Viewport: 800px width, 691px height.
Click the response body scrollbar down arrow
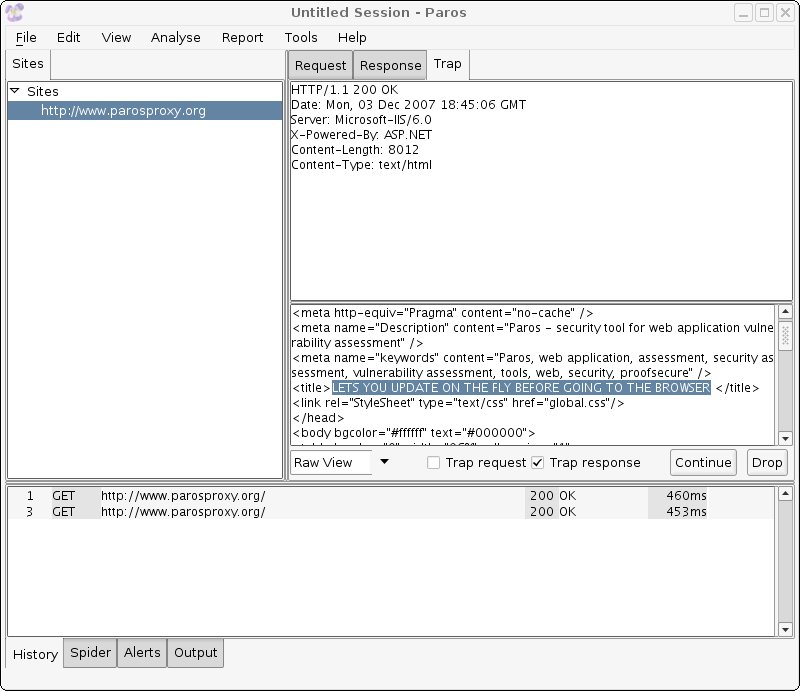(x=785, y=438)
